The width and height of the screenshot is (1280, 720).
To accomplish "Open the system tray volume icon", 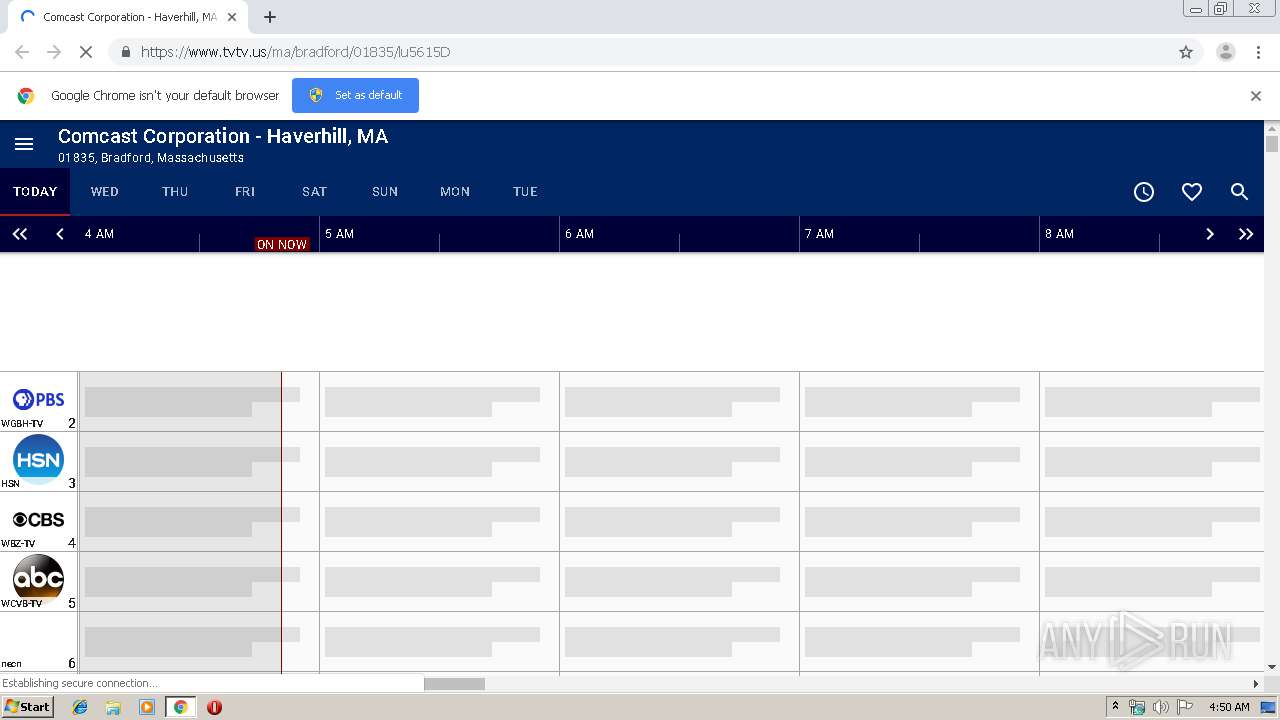I will click(x=1161, y=707).
